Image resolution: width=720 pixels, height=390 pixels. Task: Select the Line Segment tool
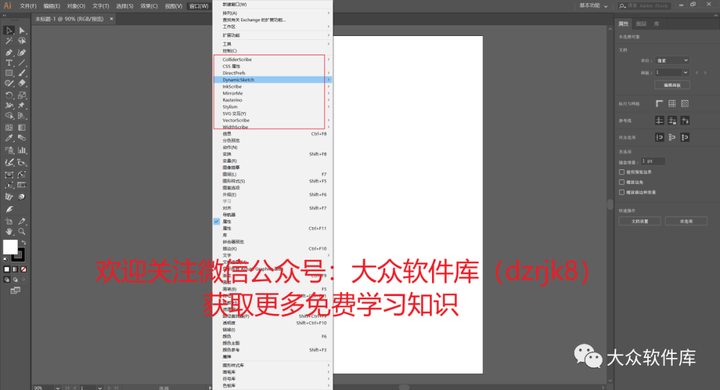[x=22, y=63]
